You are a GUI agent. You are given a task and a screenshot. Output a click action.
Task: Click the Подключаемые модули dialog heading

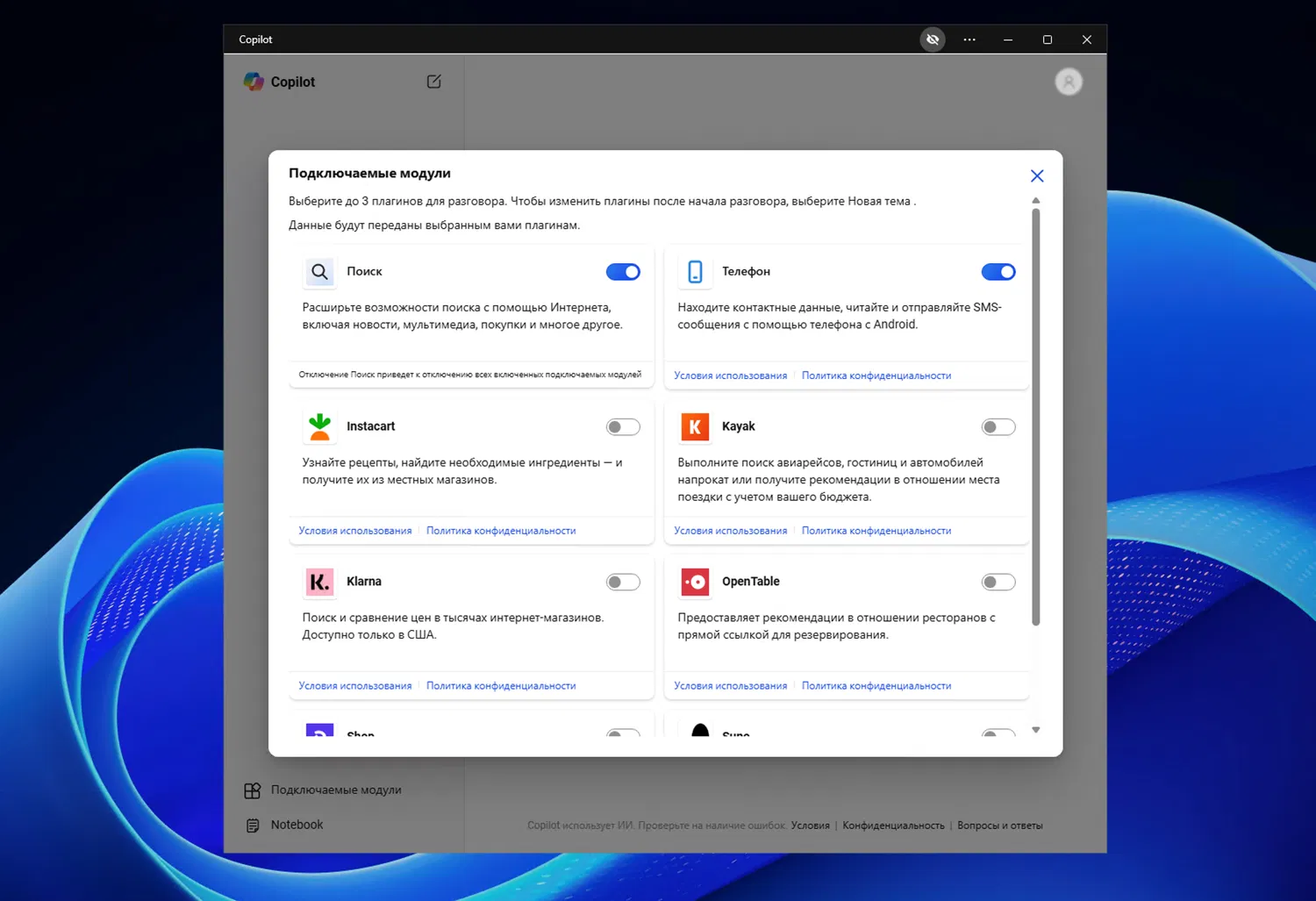pyautogui.click(x=369, y=174)
